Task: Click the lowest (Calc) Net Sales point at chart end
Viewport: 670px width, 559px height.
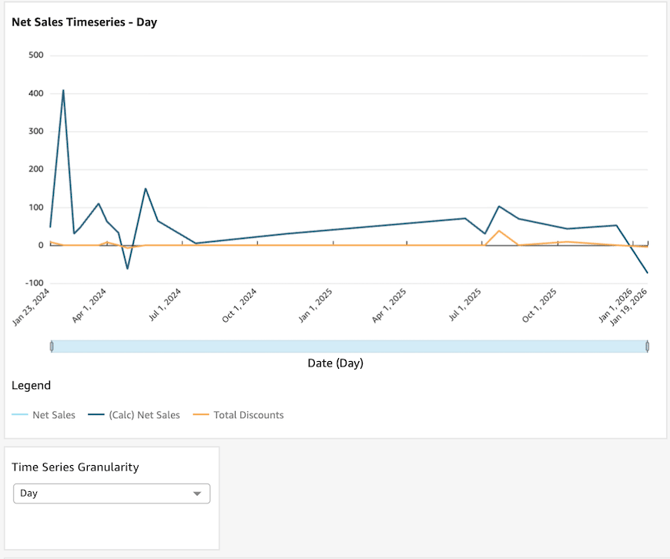Action: pos(647,273)
